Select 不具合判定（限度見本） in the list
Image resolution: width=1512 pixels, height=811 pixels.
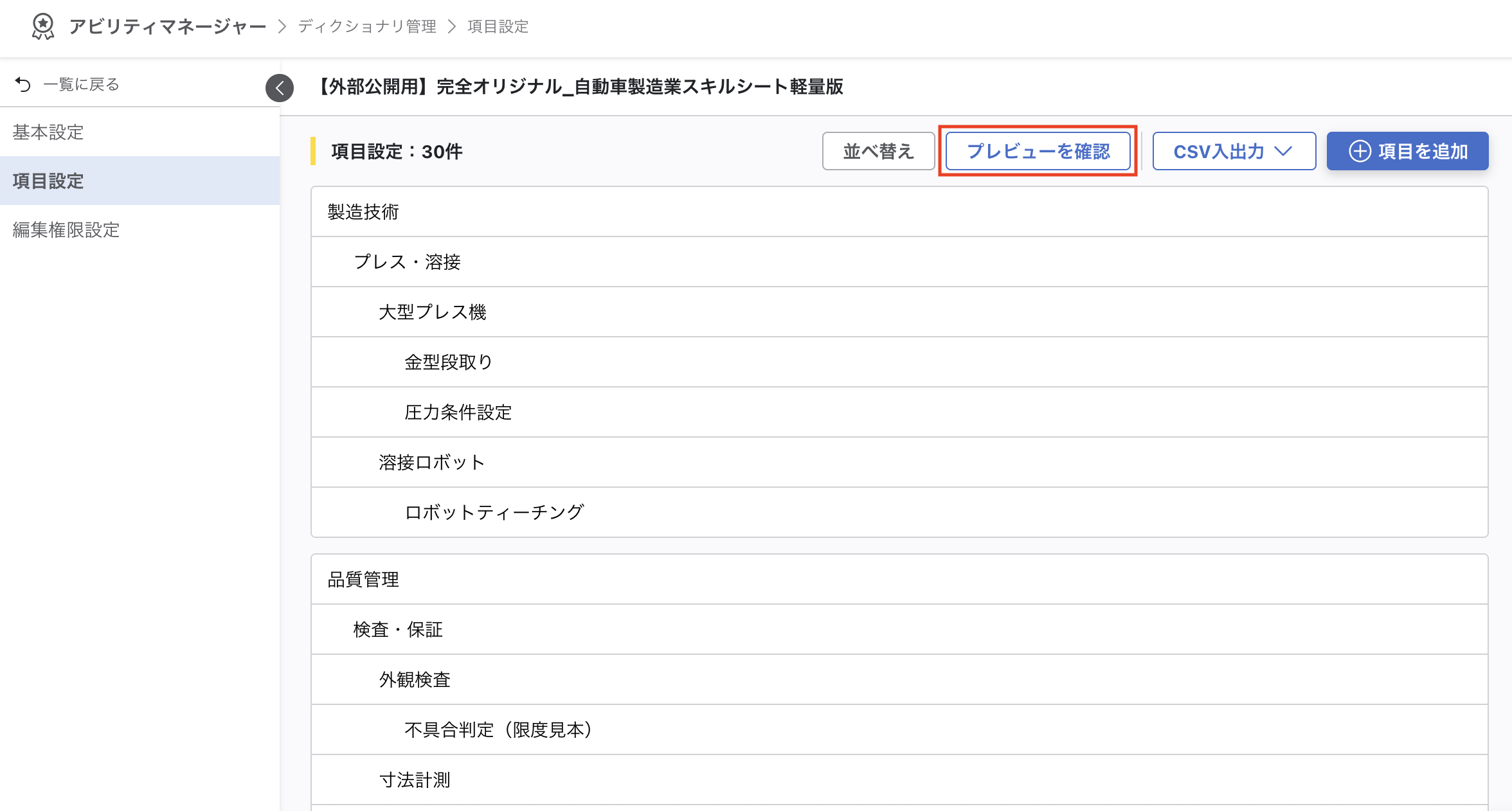(x=498, y=729)
